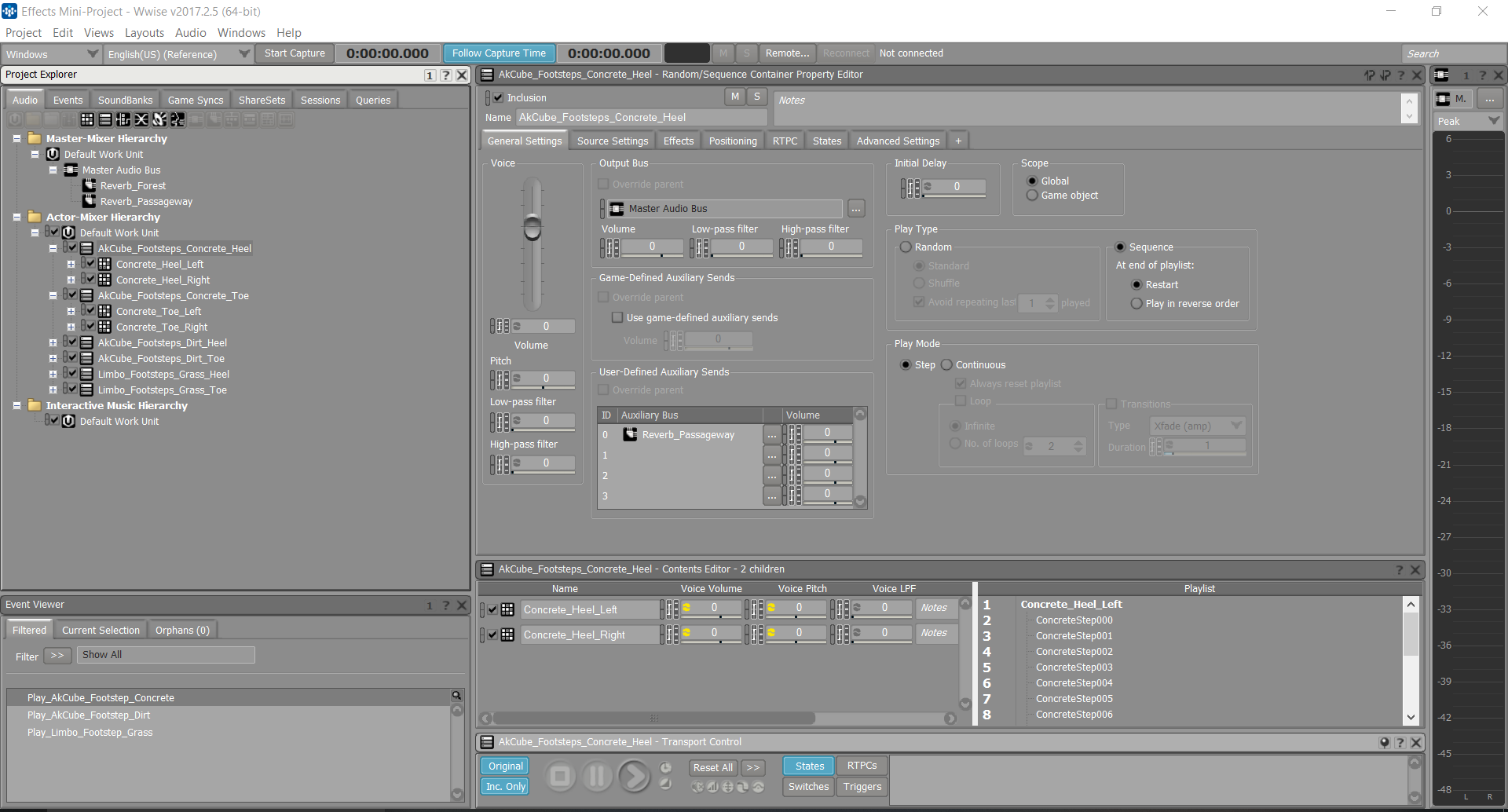Click the Inc. Only button
This screenshot has width=1508, height=812.
[506, 787]
